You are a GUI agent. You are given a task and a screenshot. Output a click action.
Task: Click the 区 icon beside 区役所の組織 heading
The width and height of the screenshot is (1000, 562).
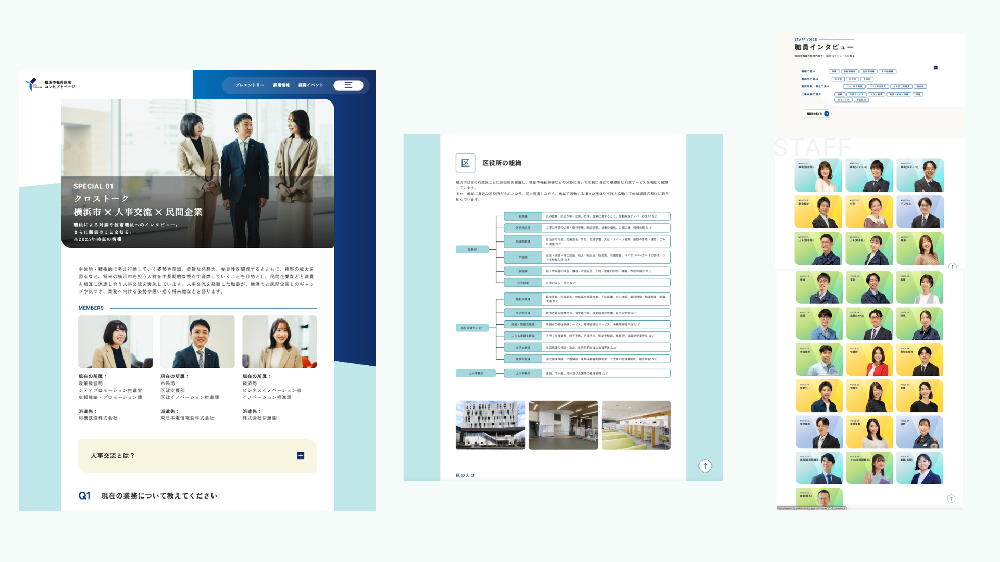click(x=465, y=162)
